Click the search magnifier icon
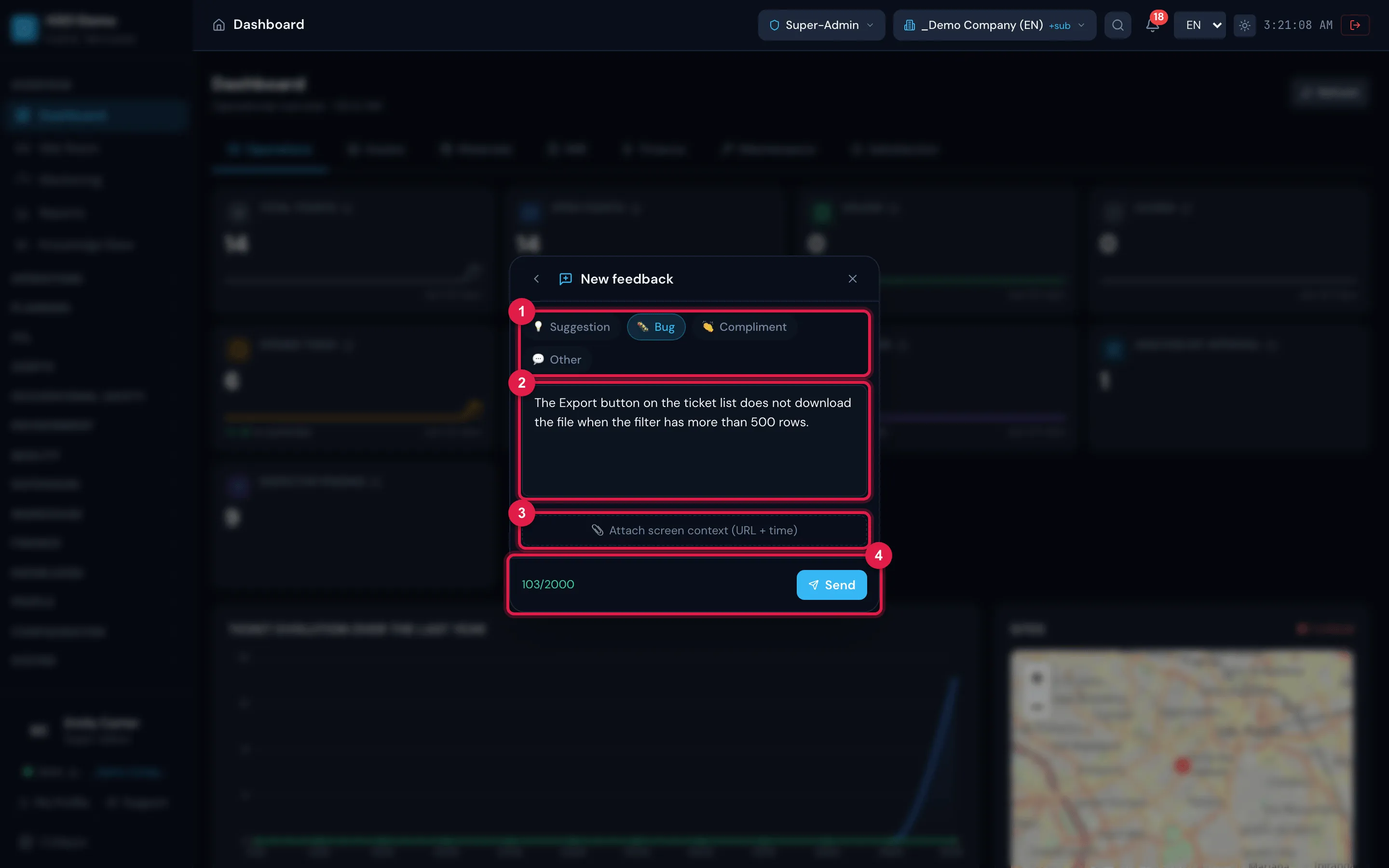The width and height of the screenshot is (1389, 868). pos(1117,25)
